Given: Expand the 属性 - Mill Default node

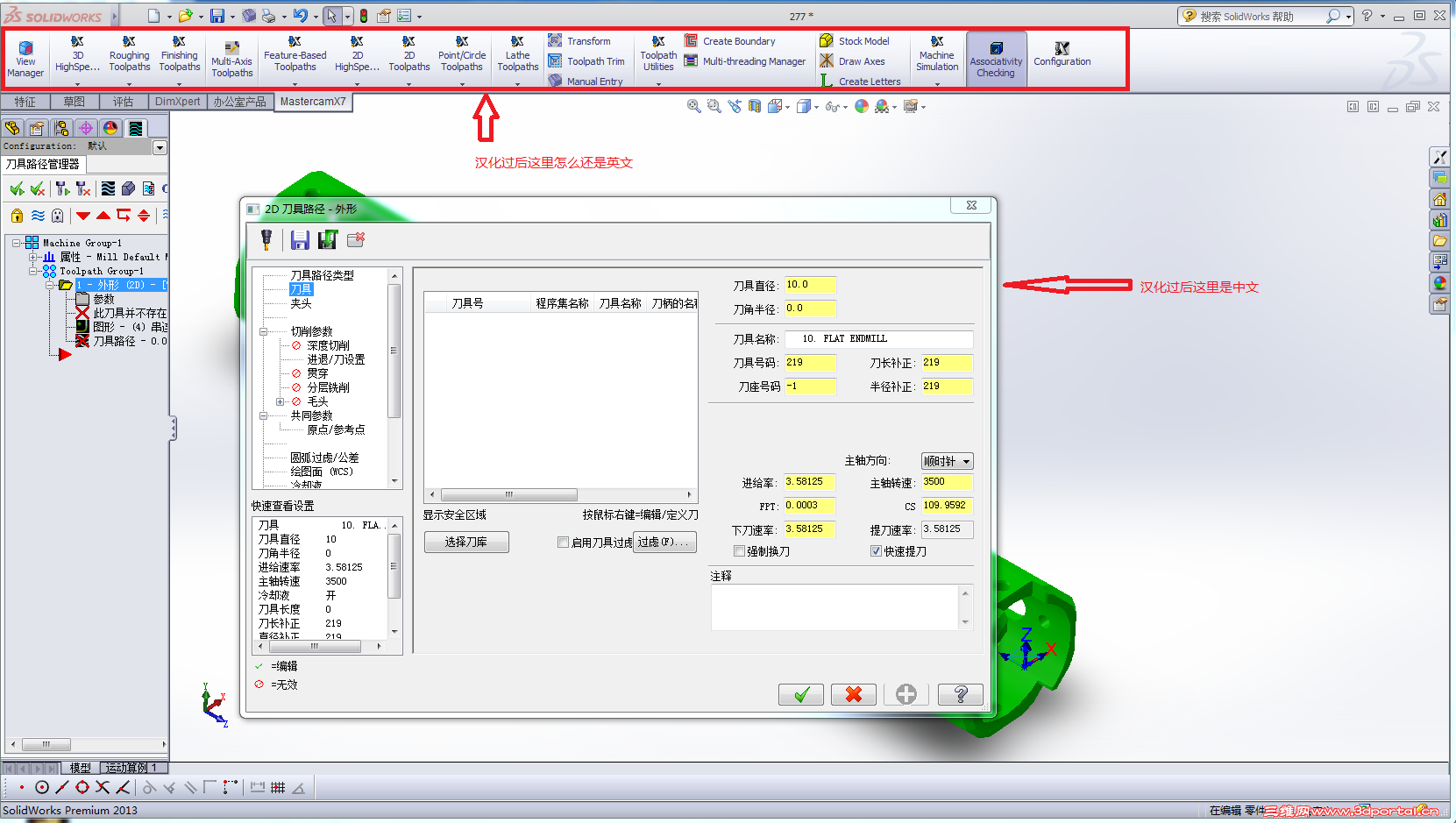Looking at the screenshot, I should tap(33, 257).
